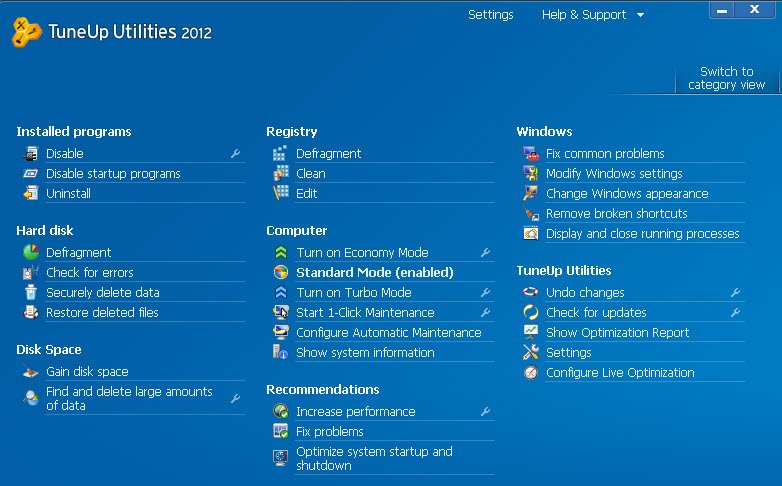Click the Undo changes lifebuoy icon
Screen dimensions: 782x486
coord(530,291)
